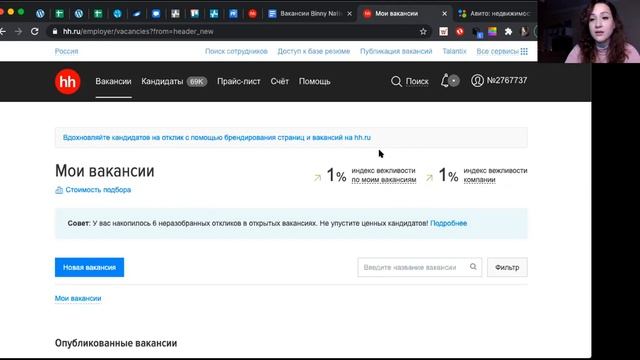This screenshot has height=360, width=640.
Task: Go back with browser back arrow
Action: click(x=2, y=31)
